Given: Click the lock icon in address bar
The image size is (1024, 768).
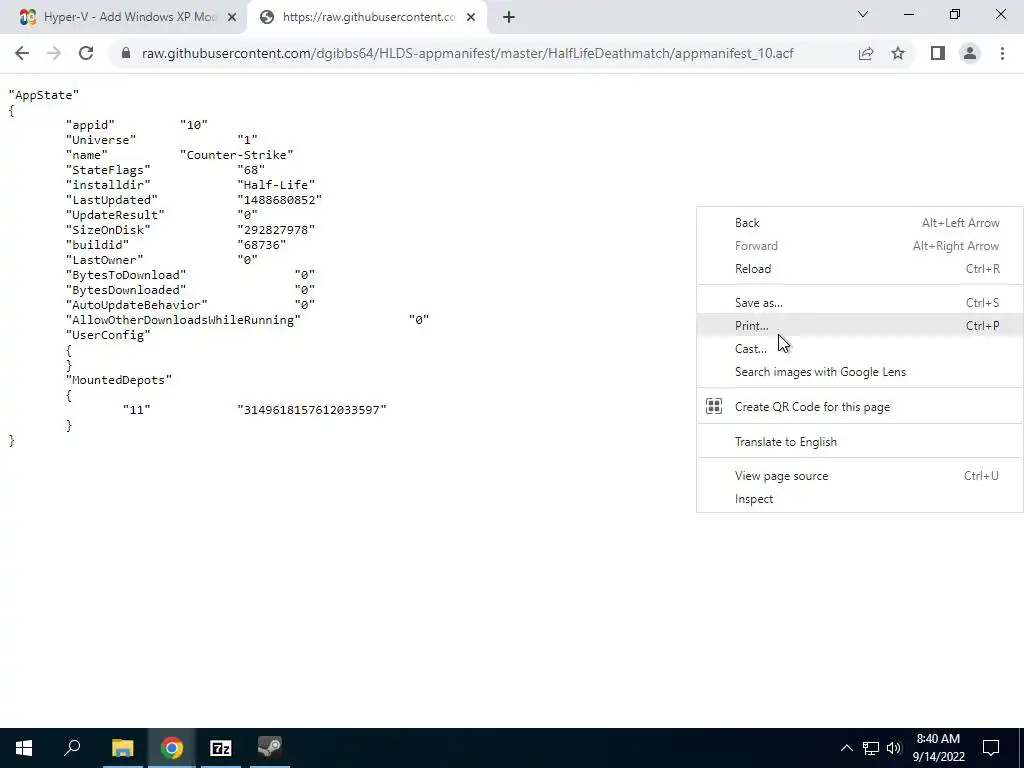Looking at the screenshot, I should 126,54.
